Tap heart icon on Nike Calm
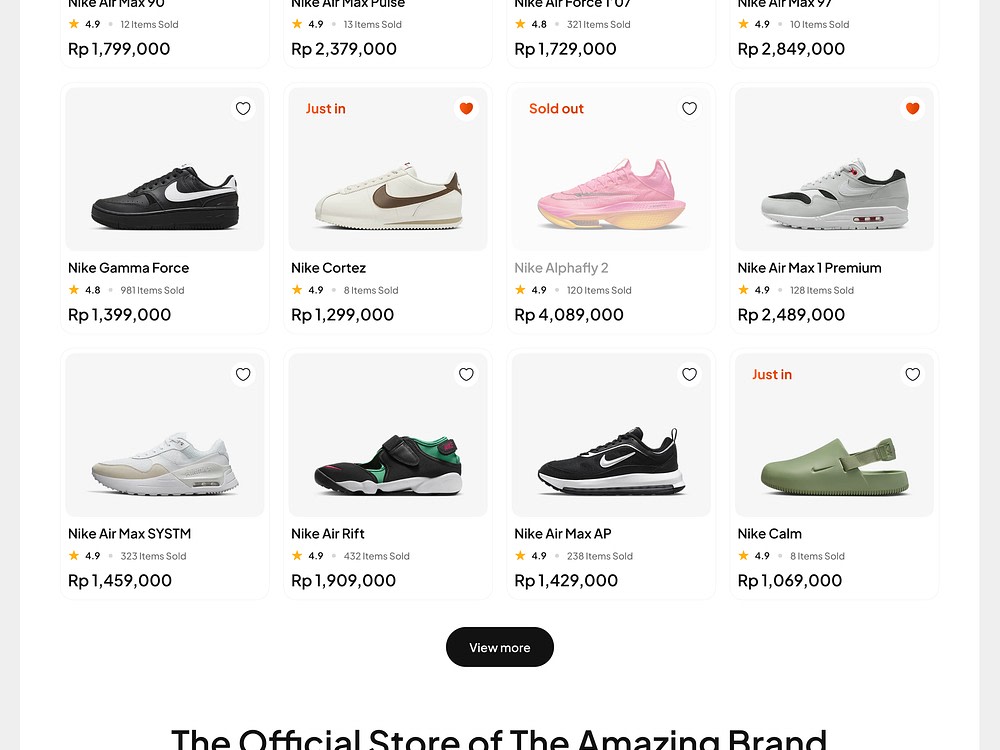 (913, 374)
